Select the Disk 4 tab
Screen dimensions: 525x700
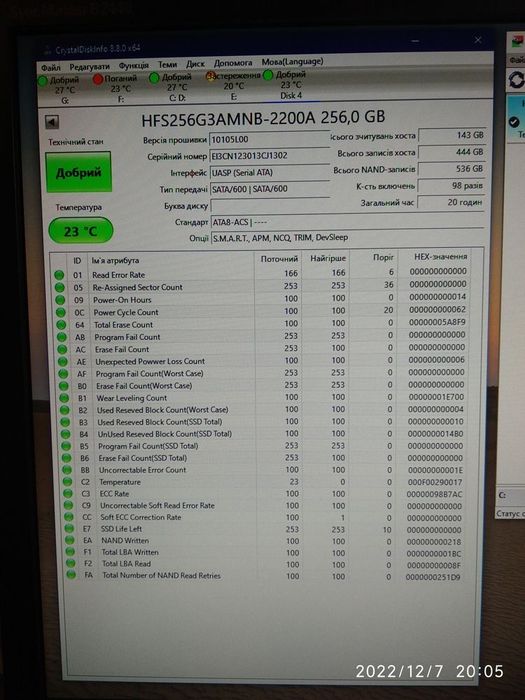click(x=286, y=85)
